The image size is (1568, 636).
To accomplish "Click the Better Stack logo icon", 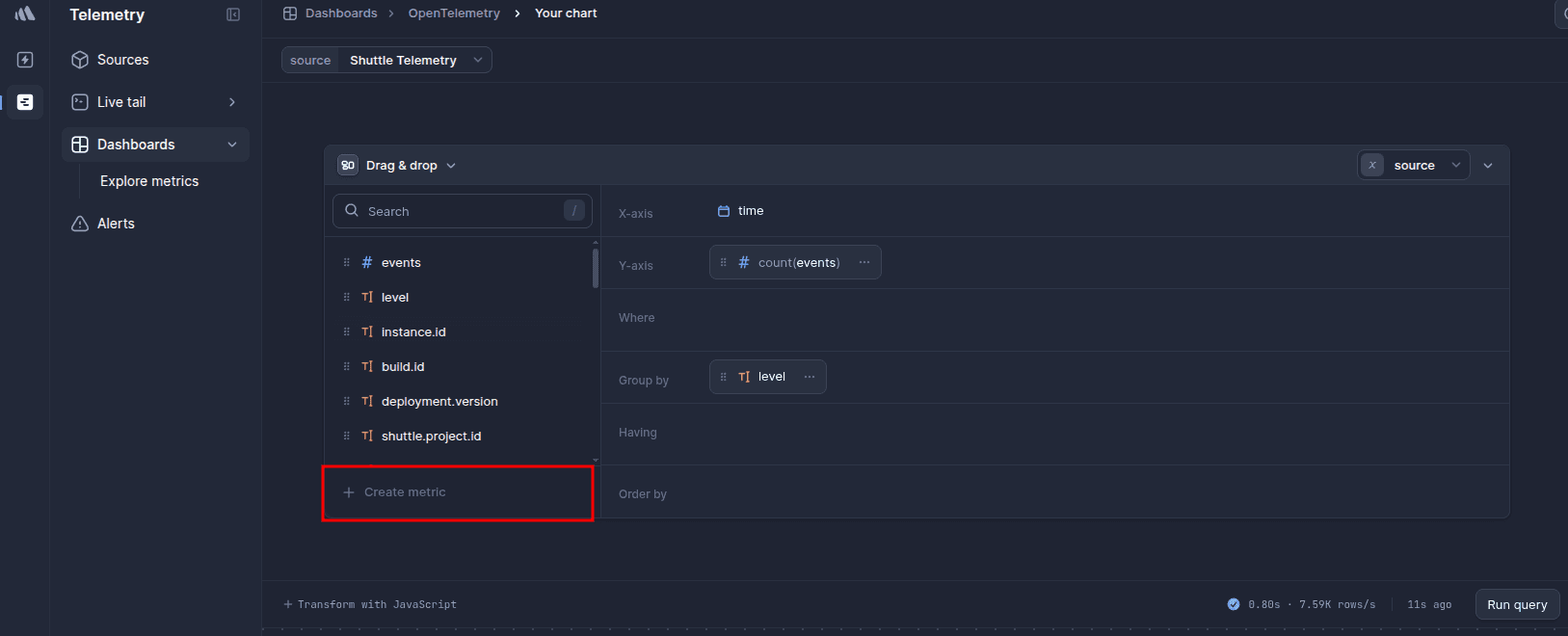I will pos(25,13).
